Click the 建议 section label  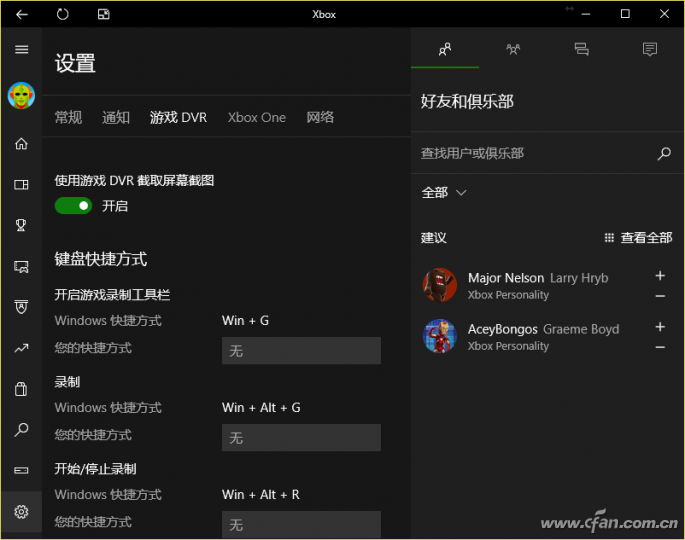pyautogui.click(x=433, y=238)
